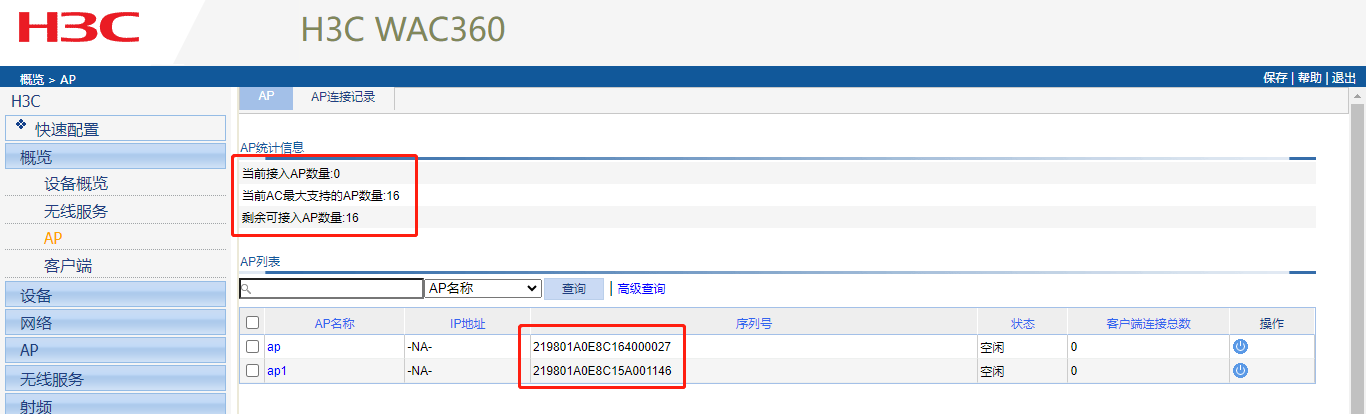Viewport: 1366px width, 414px height.
Task: Click -NA- IP address in ap1 row
Action: coord(420,371)
